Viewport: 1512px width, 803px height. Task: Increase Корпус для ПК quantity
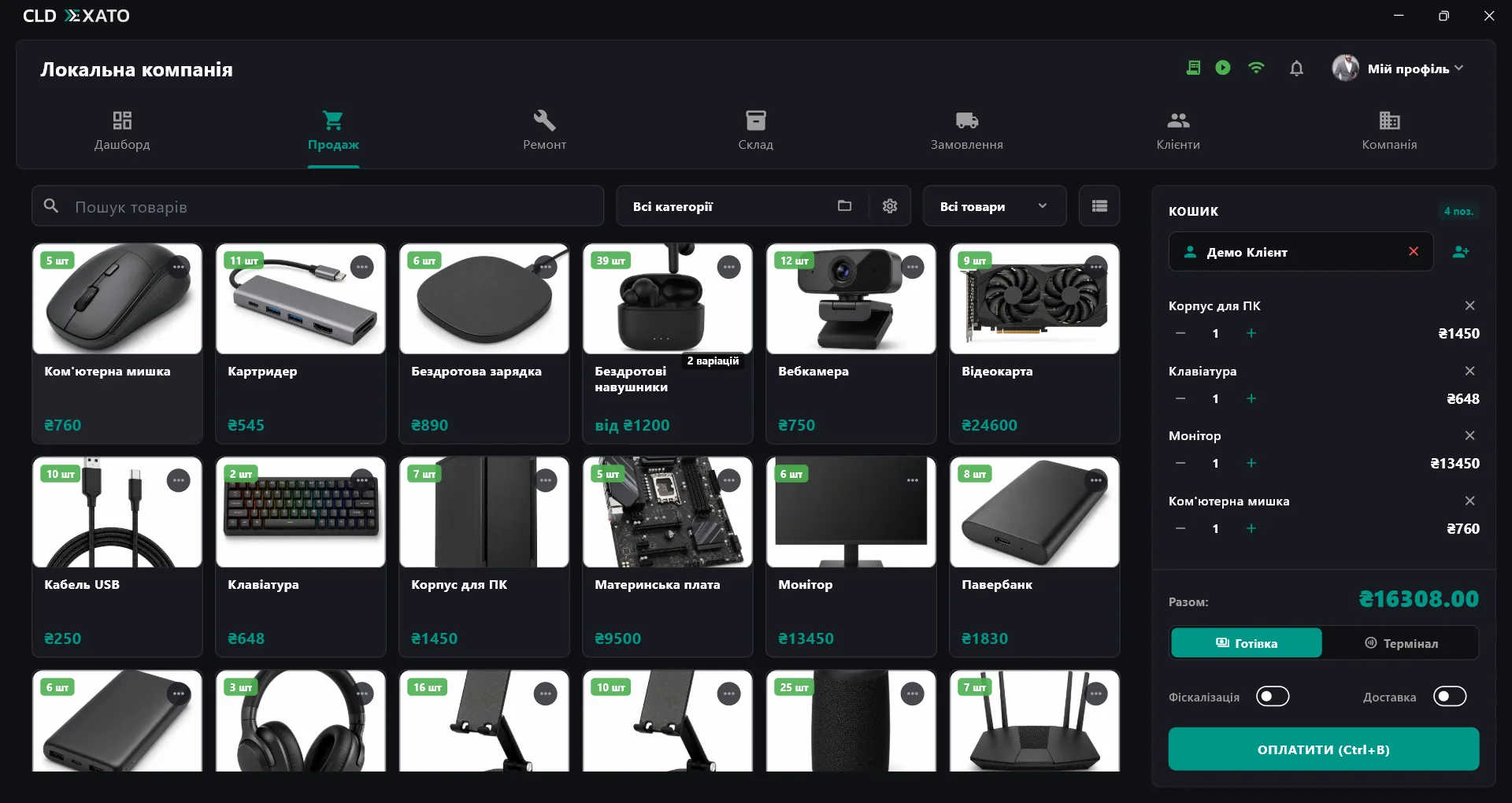[1251, 333]
